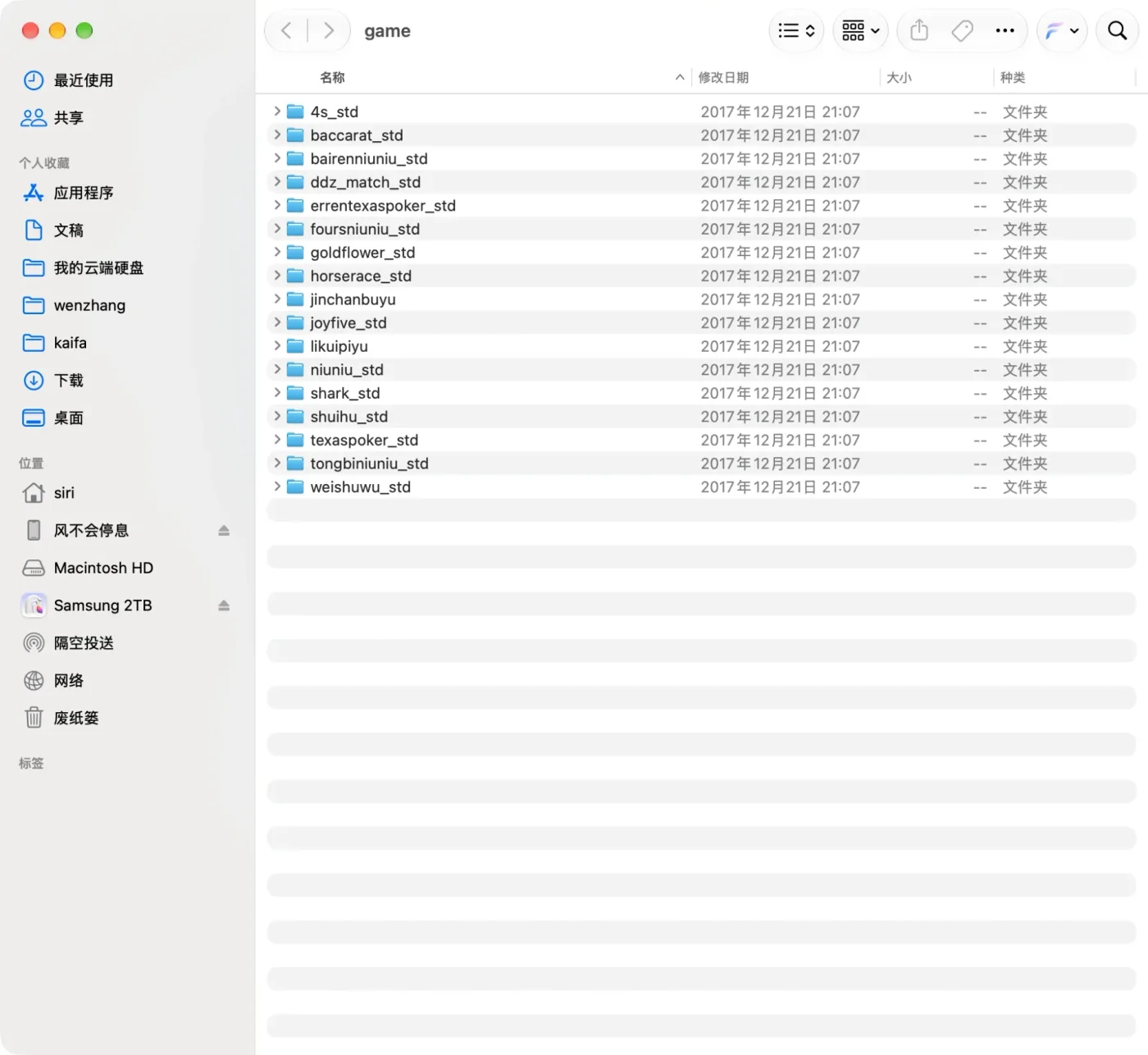The width and height of the screenshot is (1148, 1055).
Task: Go back with the left arrow
Action: pos(286,31)
